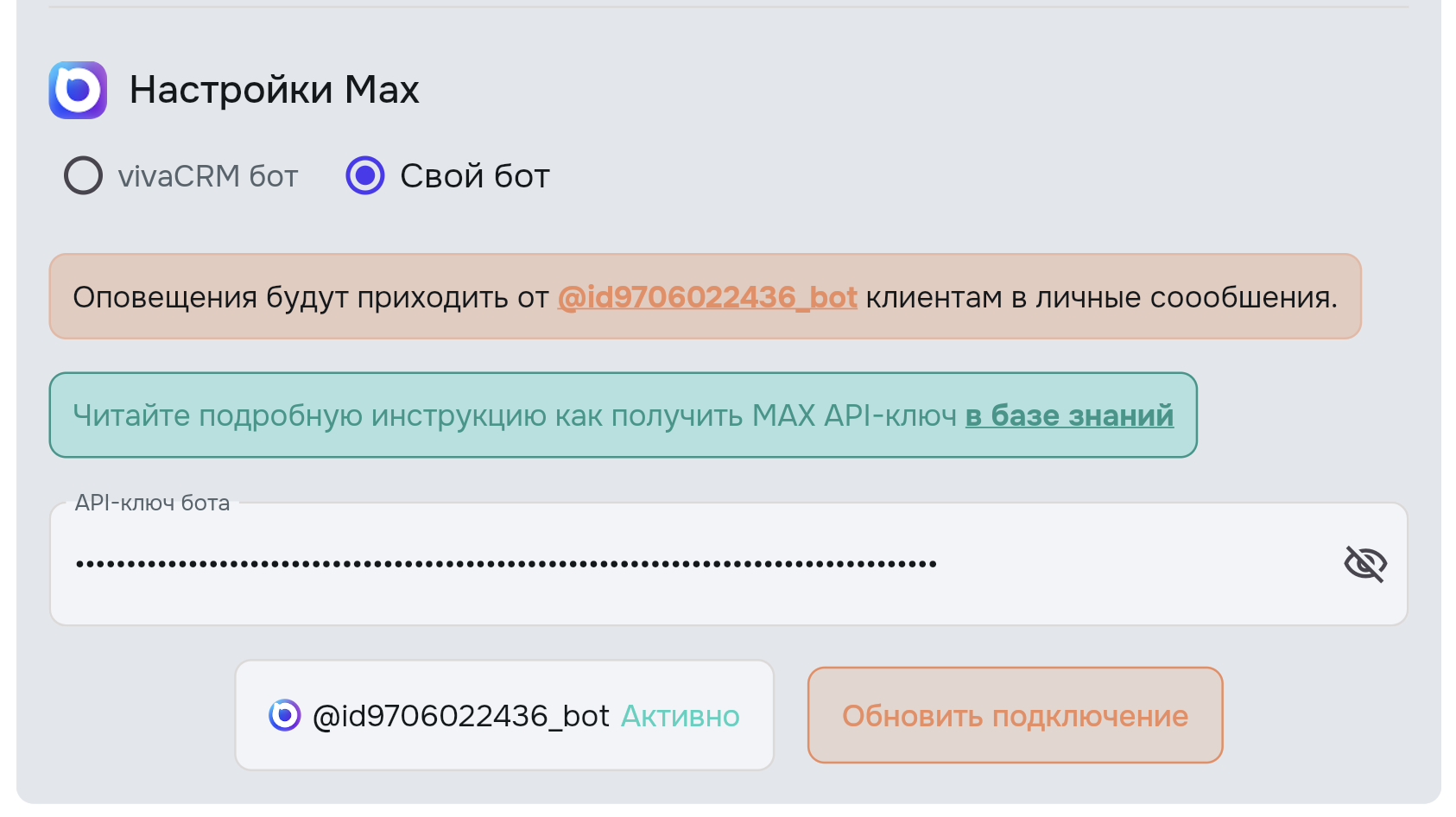Viewport: 1456px width, 817px height.
Task: Select the vivaCRM бот radio button
Action: coord(84,175)
